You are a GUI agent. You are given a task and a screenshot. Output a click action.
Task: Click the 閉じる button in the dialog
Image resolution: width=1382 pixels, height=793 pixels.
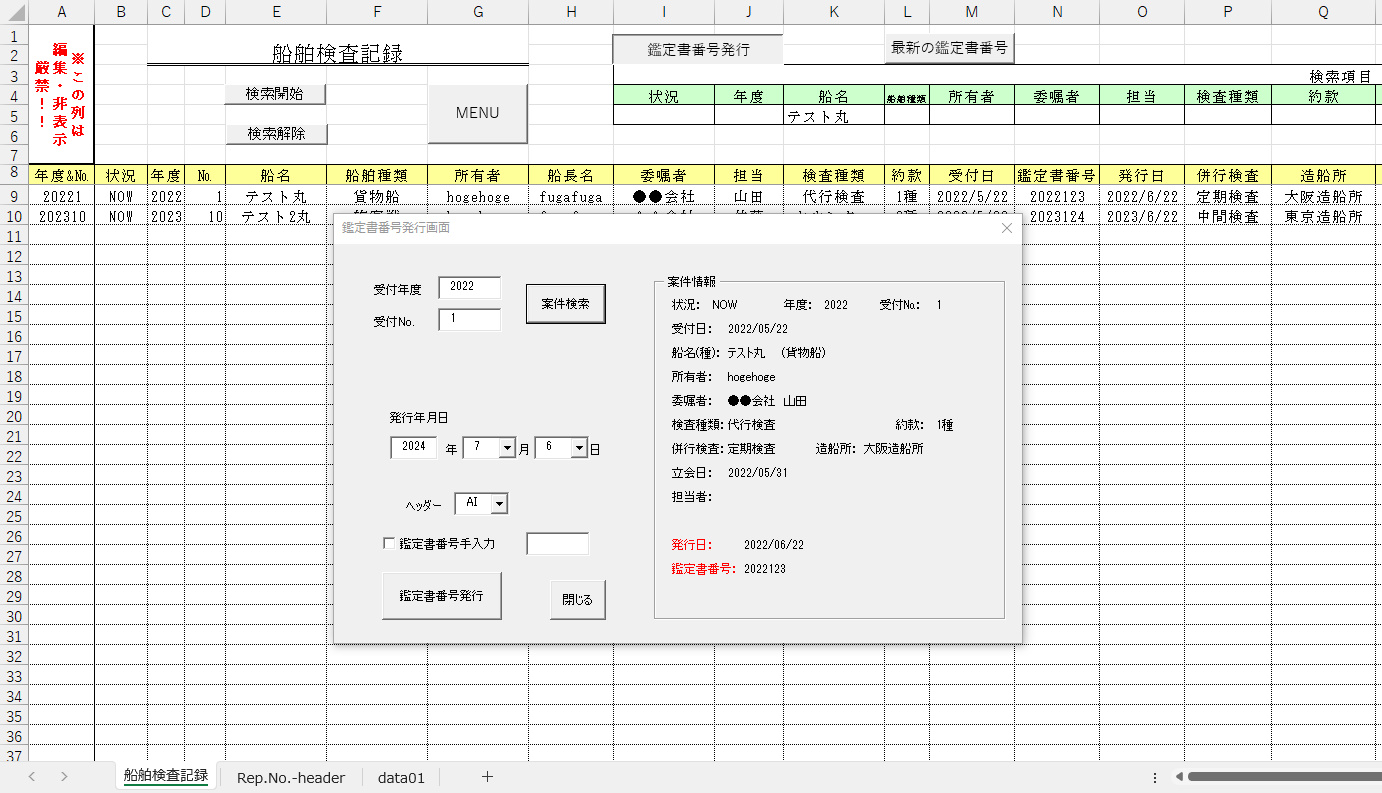click(577, 600)
